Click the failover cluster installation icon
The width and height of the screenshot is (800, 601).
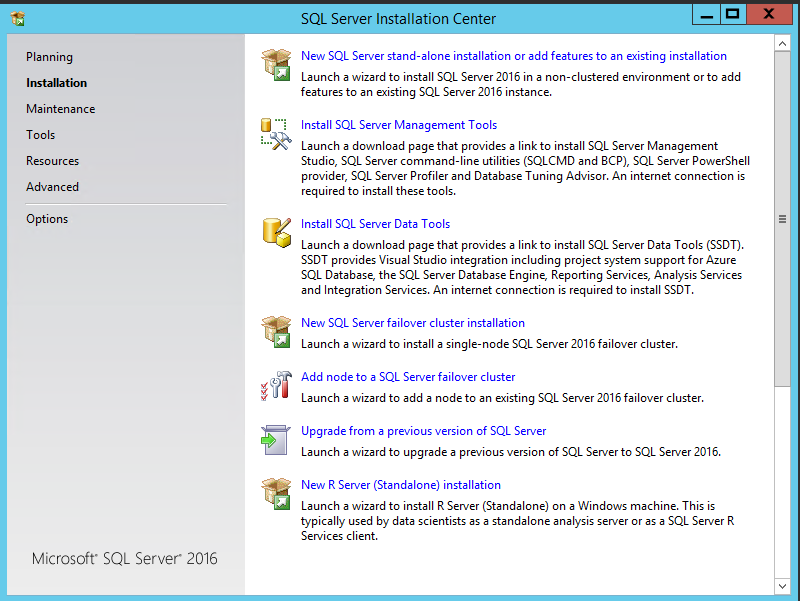(x=275, y=330)
